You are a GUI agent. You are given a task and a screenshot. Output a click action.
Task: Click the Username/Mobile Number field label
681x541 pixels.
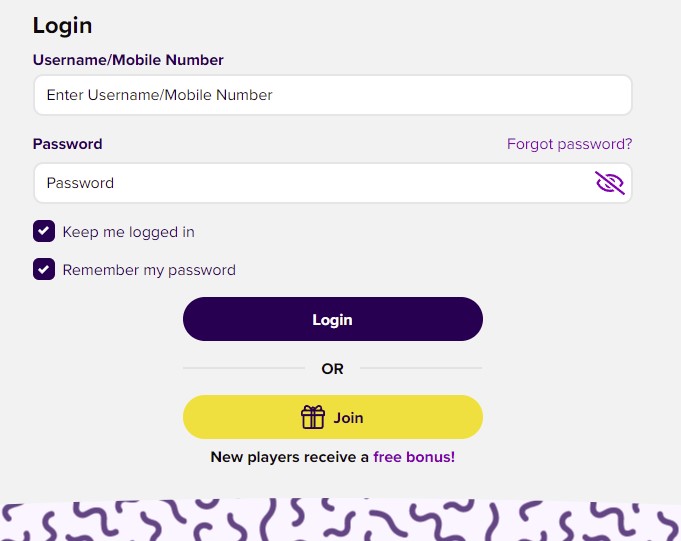tap(128, 60)
